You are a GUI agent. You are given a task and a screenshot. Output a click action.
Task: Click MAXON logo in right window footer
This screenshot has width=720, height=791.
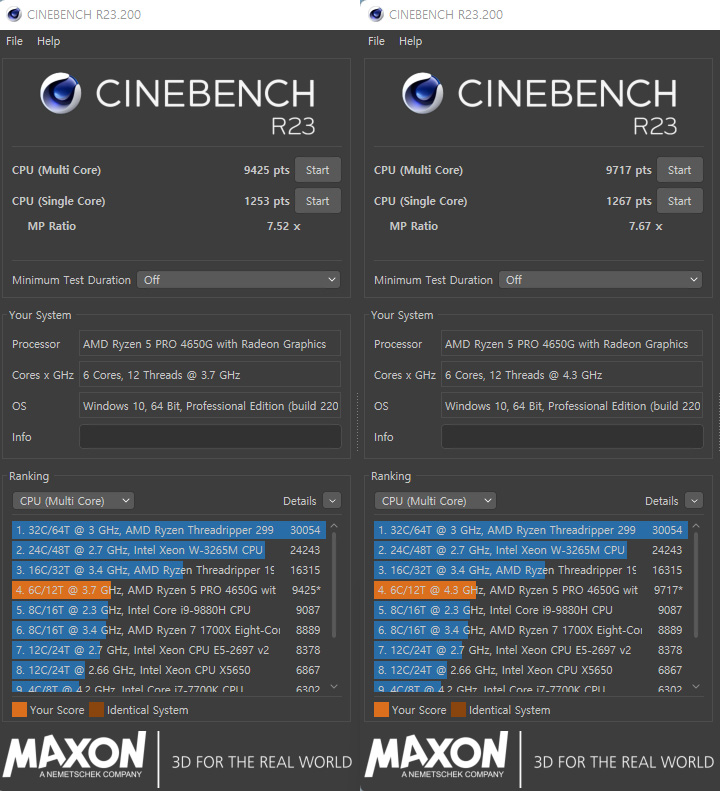tap(437, 755)
